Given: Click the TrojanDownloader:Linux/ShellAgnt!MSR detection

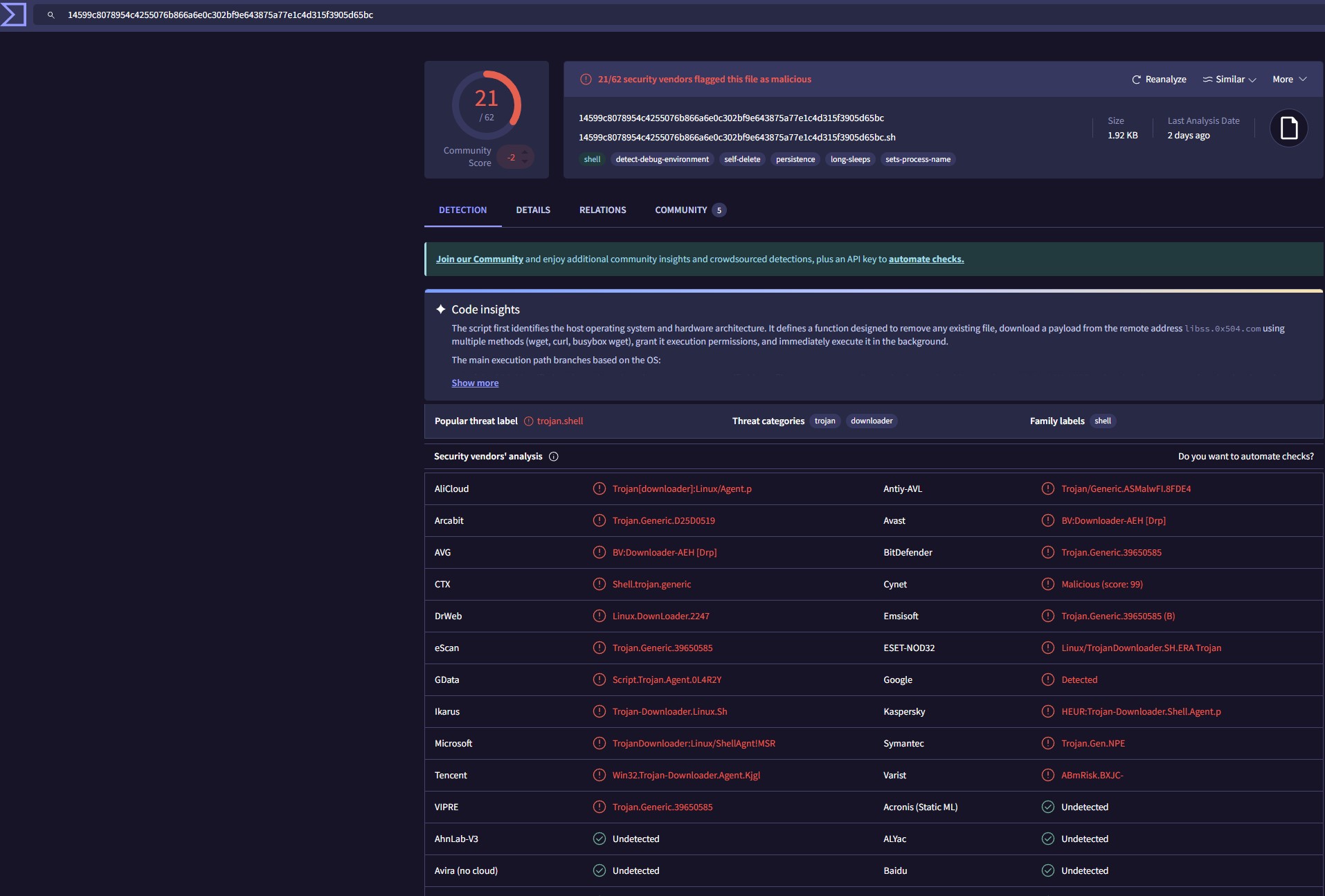Looking at the screenshot, I should click(x=694, y=744).
